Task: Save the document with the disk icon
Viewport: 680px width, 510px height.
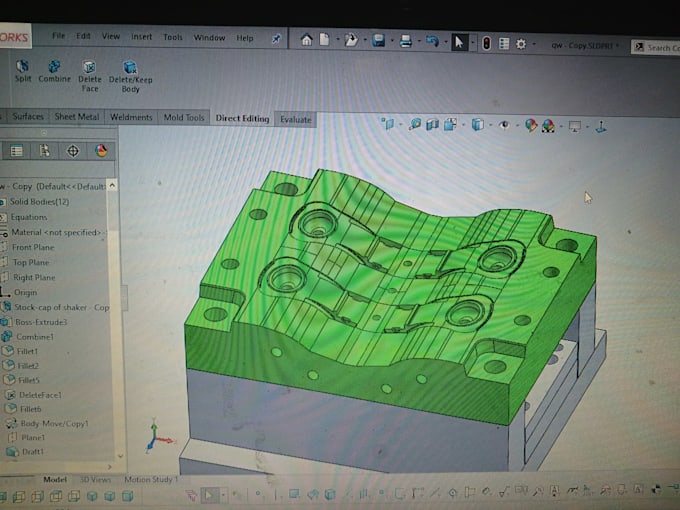Action: (x=379, y=41)
